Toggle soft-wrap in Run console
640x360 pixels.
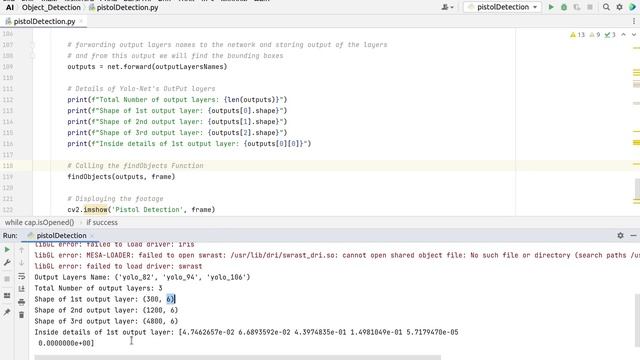[22, 276]
